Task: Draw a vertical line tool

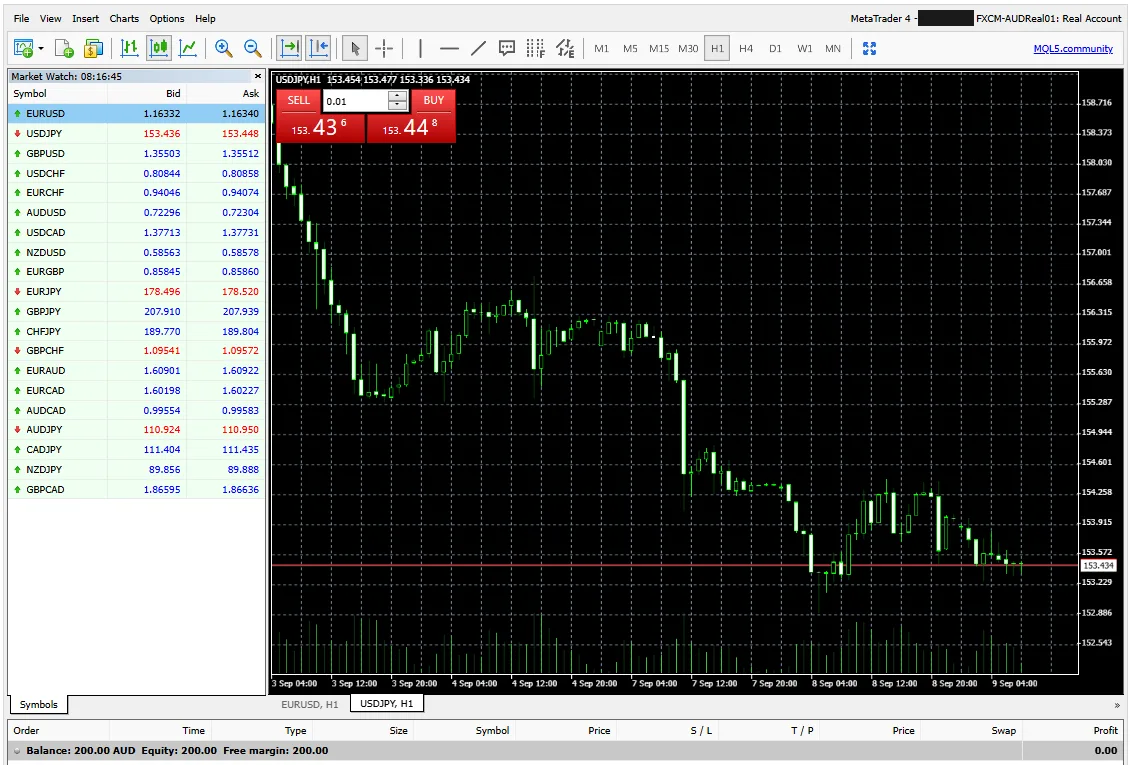Action: point(420,48)
